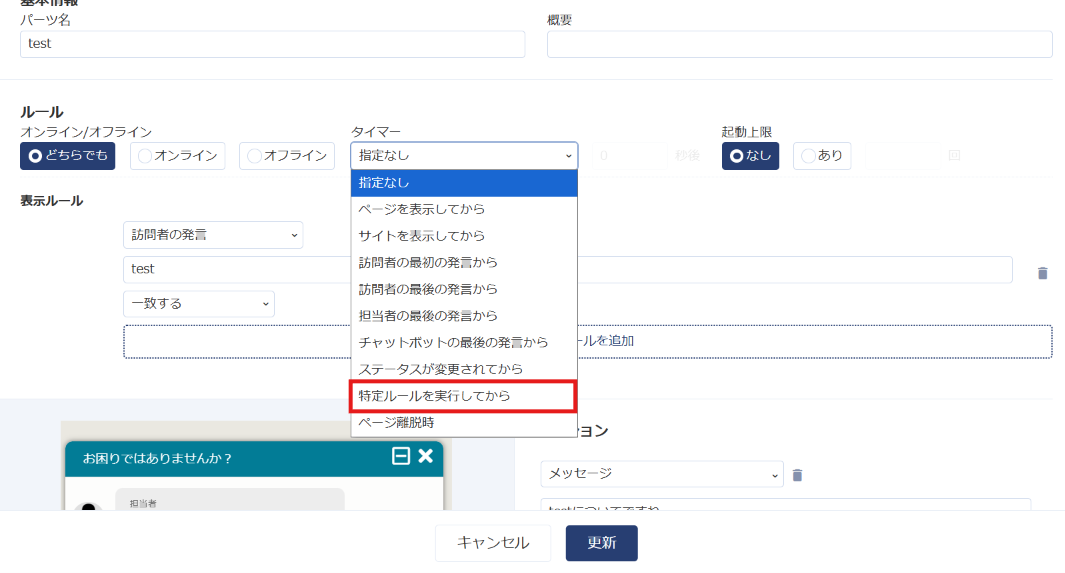Pick サイトを表示してから from the timer list
Image resolution: width=1065 pixels, height=573 pixels.
click(464, 236)
